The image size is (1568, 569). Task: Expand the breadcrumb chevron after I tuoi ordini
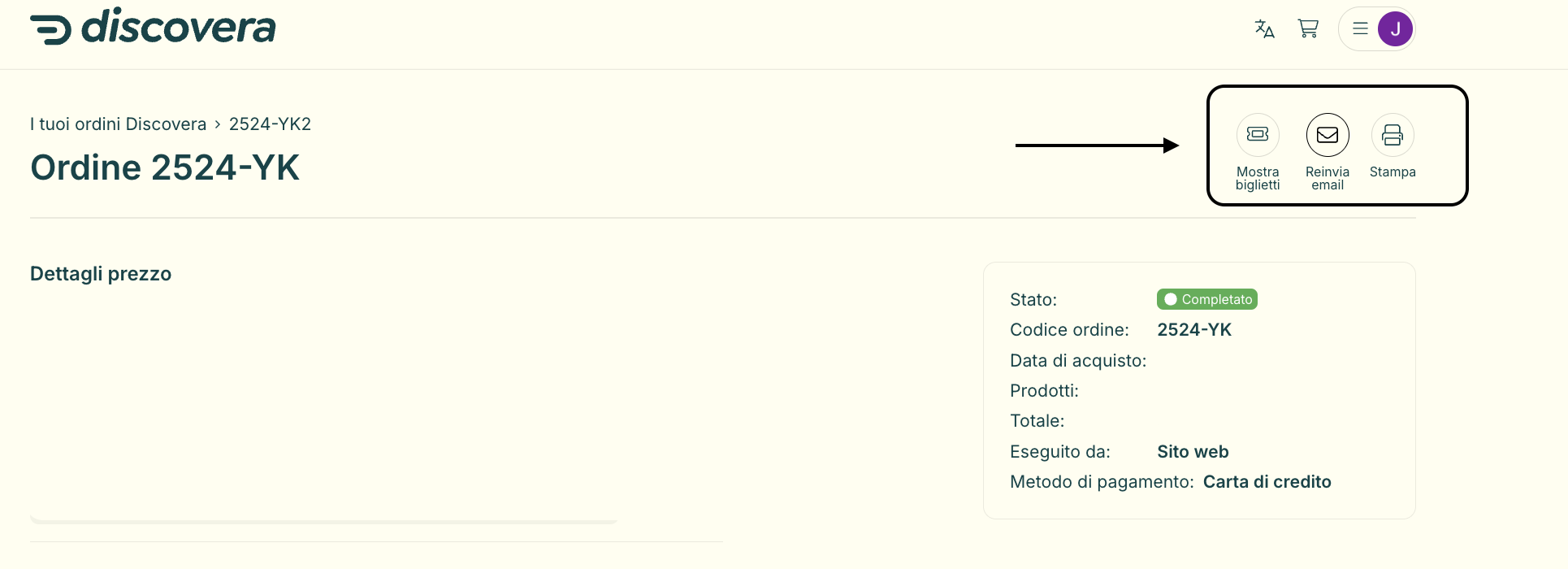point(217,124)
